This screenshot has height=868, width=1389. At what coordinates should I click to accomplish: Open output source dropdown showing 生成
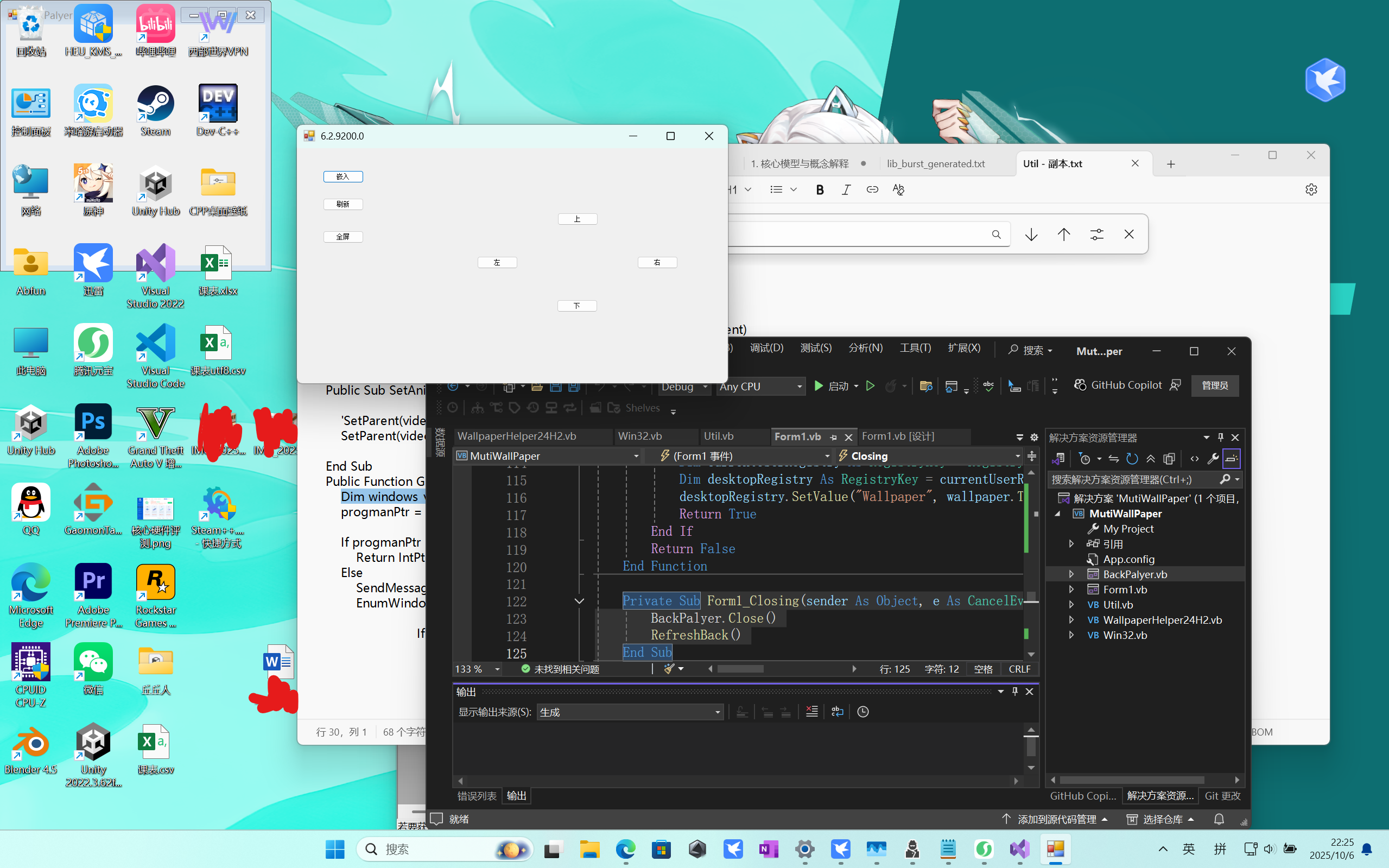tap(630, 712)
